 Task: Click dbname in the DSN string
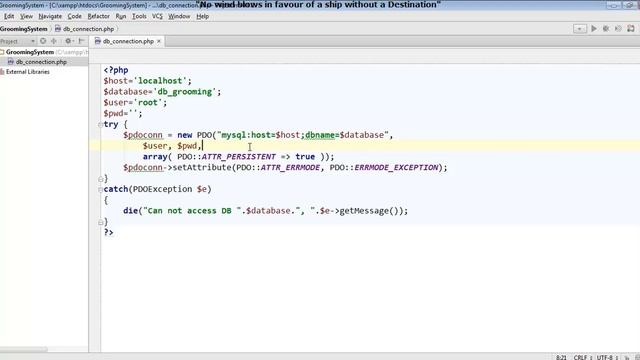pyautogui.click(x=320, y=135)
